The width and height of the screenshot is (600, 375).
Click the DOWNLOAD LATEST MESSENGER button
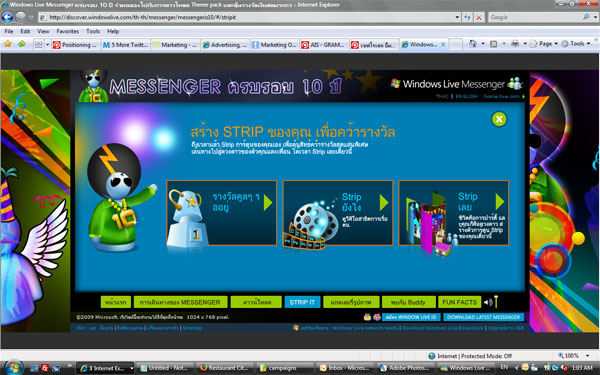[483, 317]
